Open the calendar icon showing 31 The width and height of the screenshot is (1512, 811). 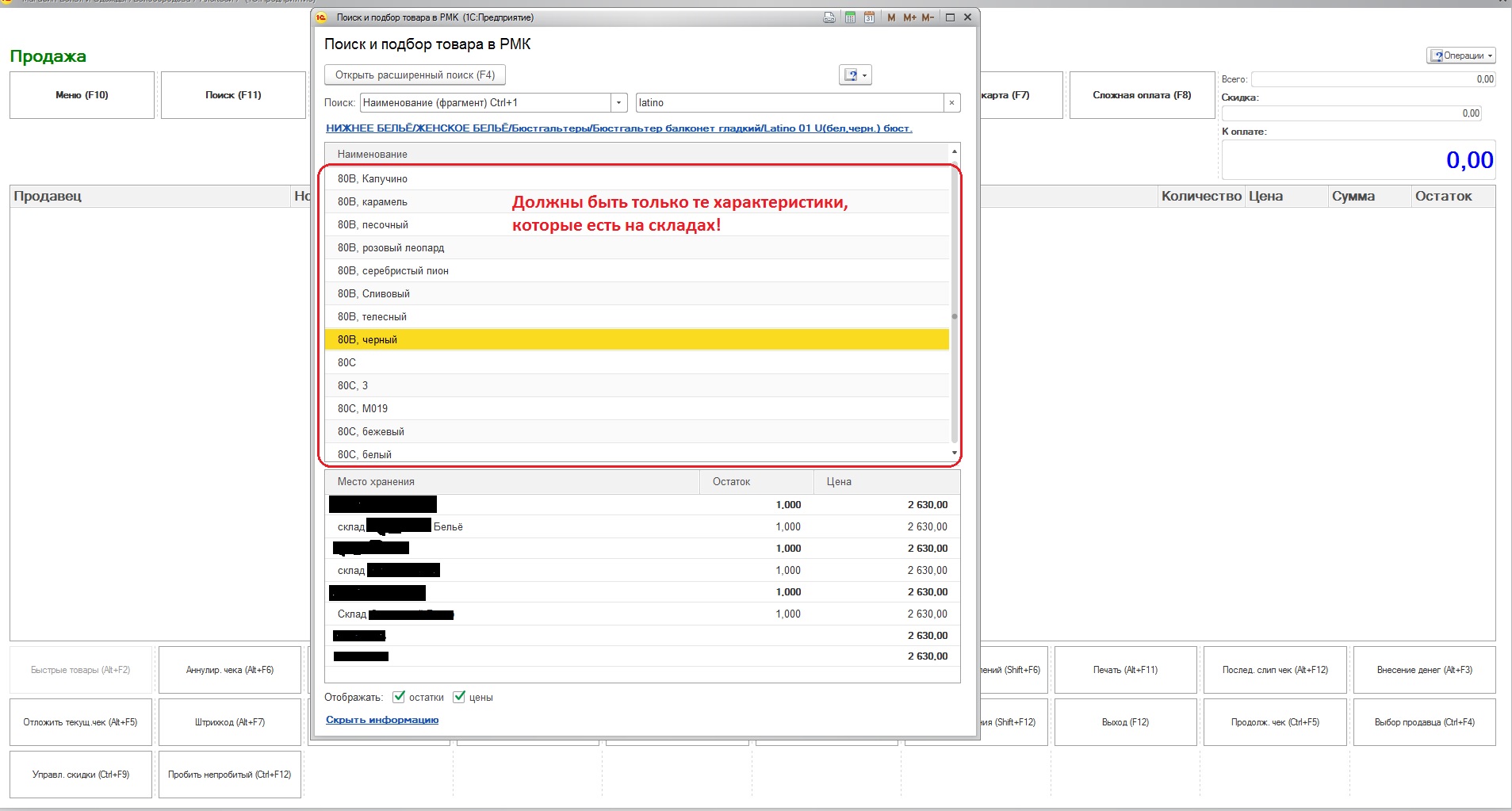[x=870, y=17]
